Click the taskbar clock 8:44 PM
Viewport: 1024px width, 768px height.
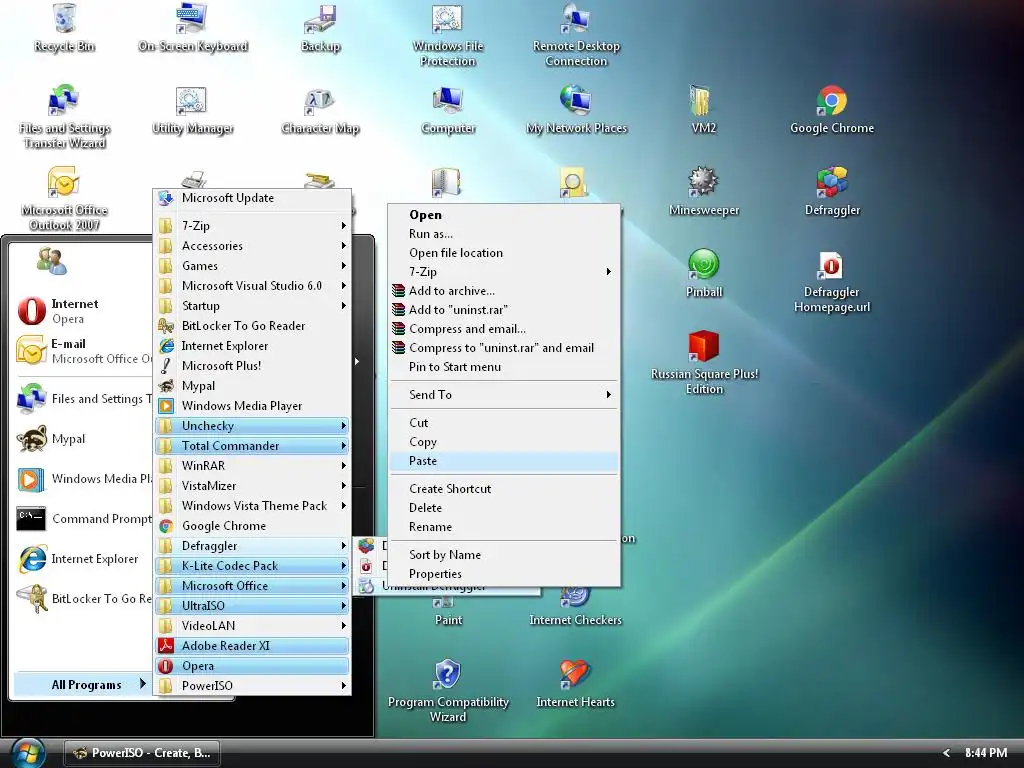tap(985, 753)
